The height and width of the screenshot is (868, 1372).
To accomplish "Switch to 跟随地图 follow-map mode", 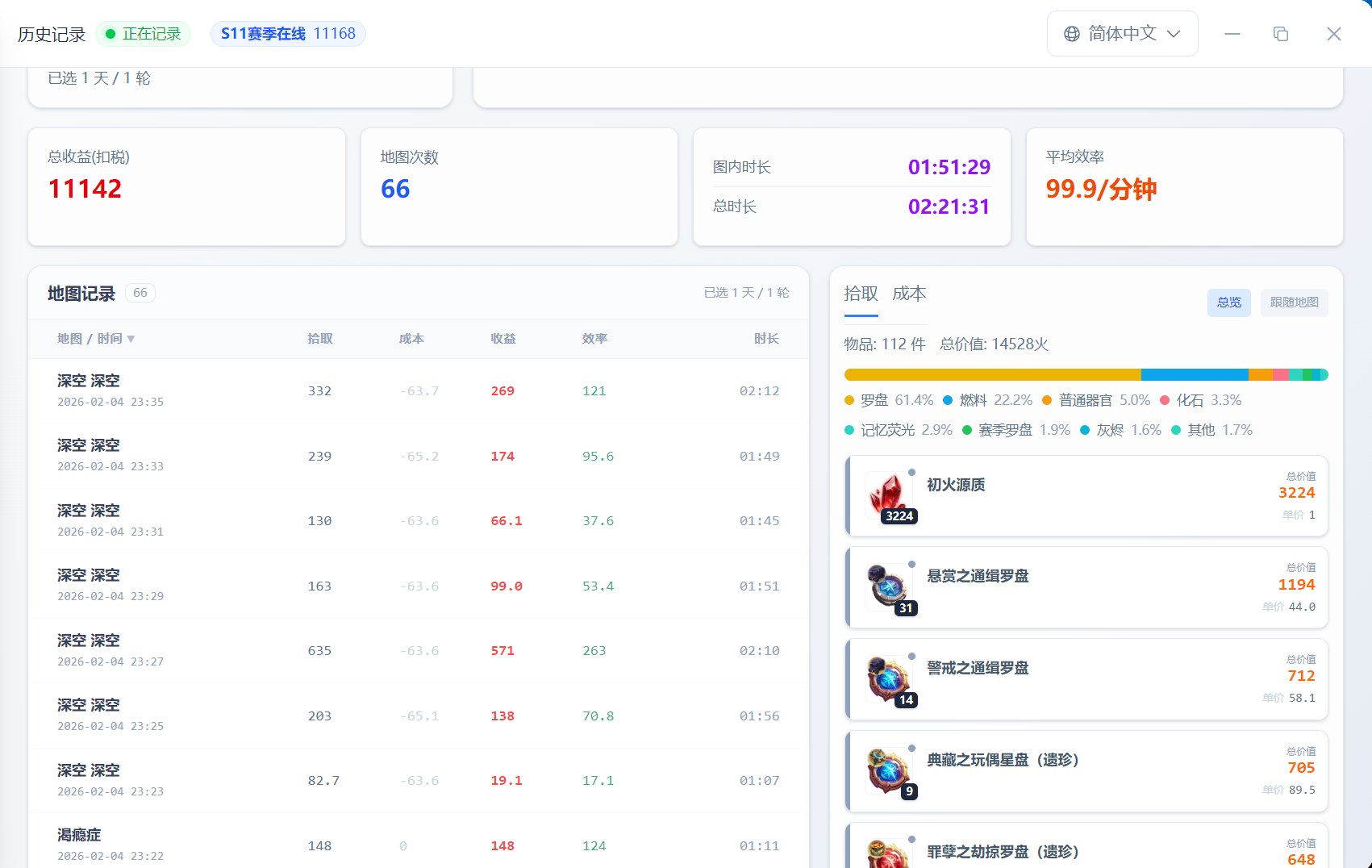I will point(1294,303).
